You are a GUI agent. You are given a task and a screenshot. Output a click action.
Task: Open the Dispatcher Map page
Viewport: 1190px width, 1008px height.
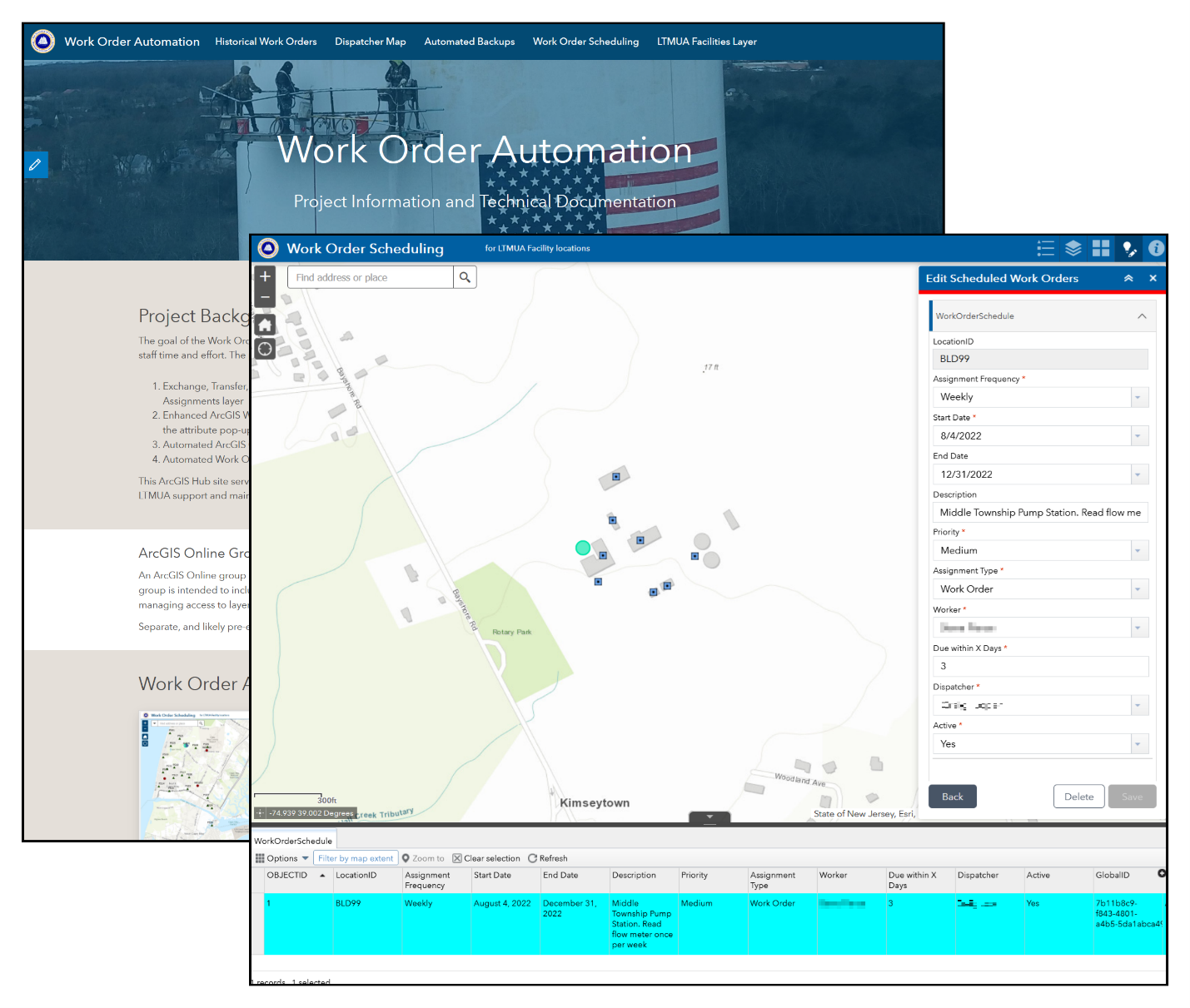click(x=370, y=42)
